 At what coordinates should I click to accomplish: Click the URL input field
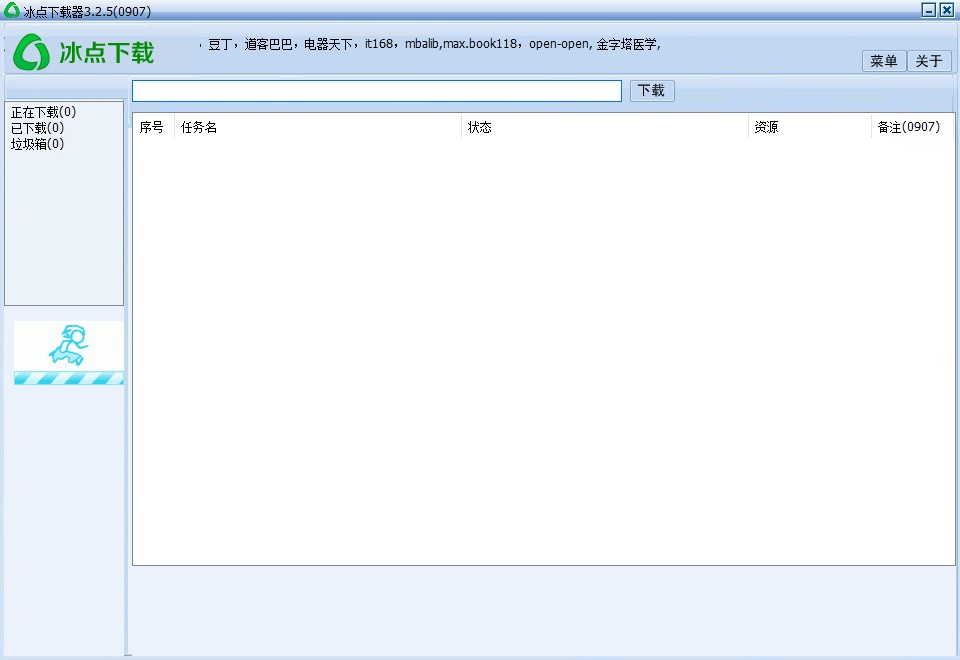pos(375,90)
